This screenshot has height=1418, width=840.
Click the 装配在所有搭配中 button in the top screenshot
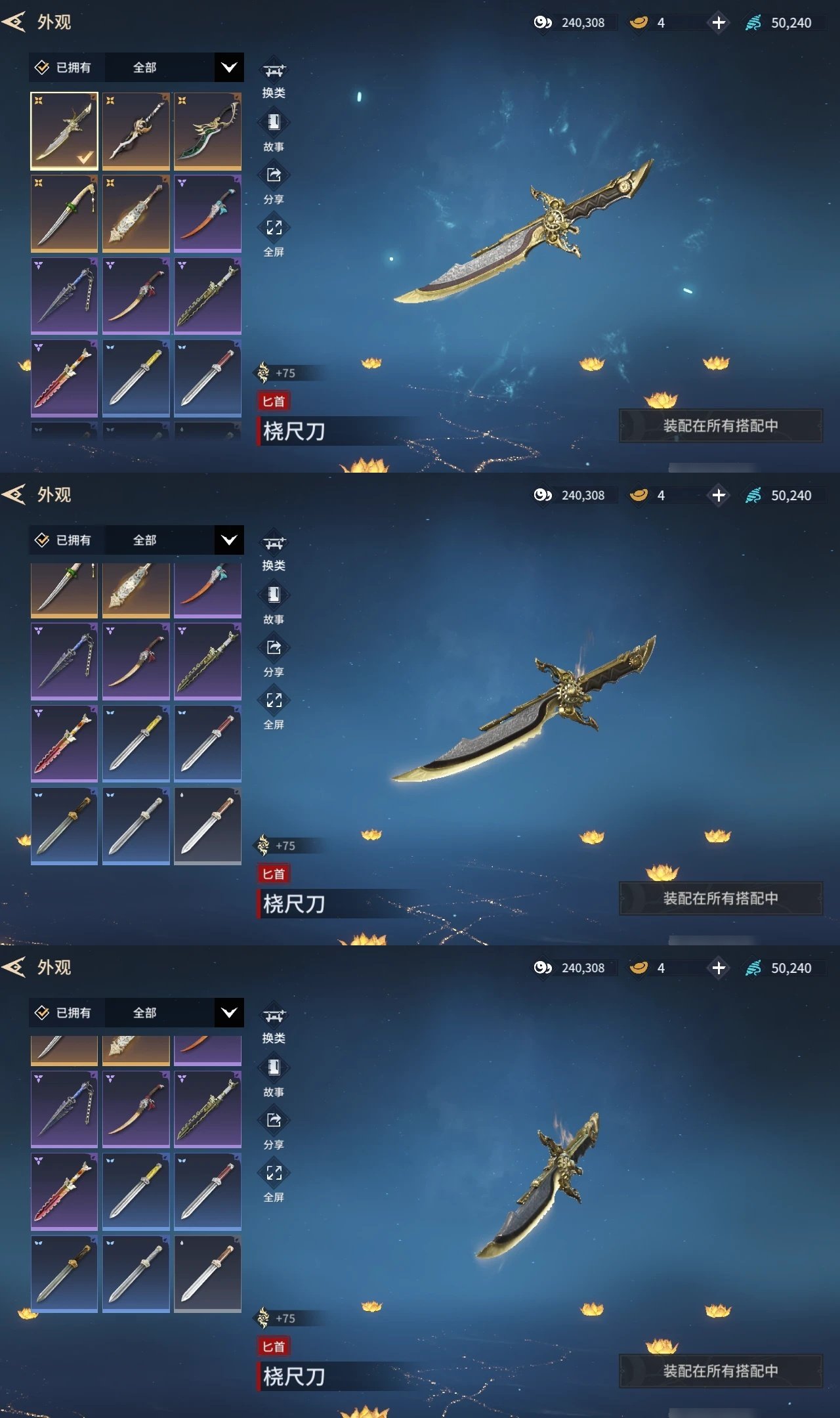(721, 426)
